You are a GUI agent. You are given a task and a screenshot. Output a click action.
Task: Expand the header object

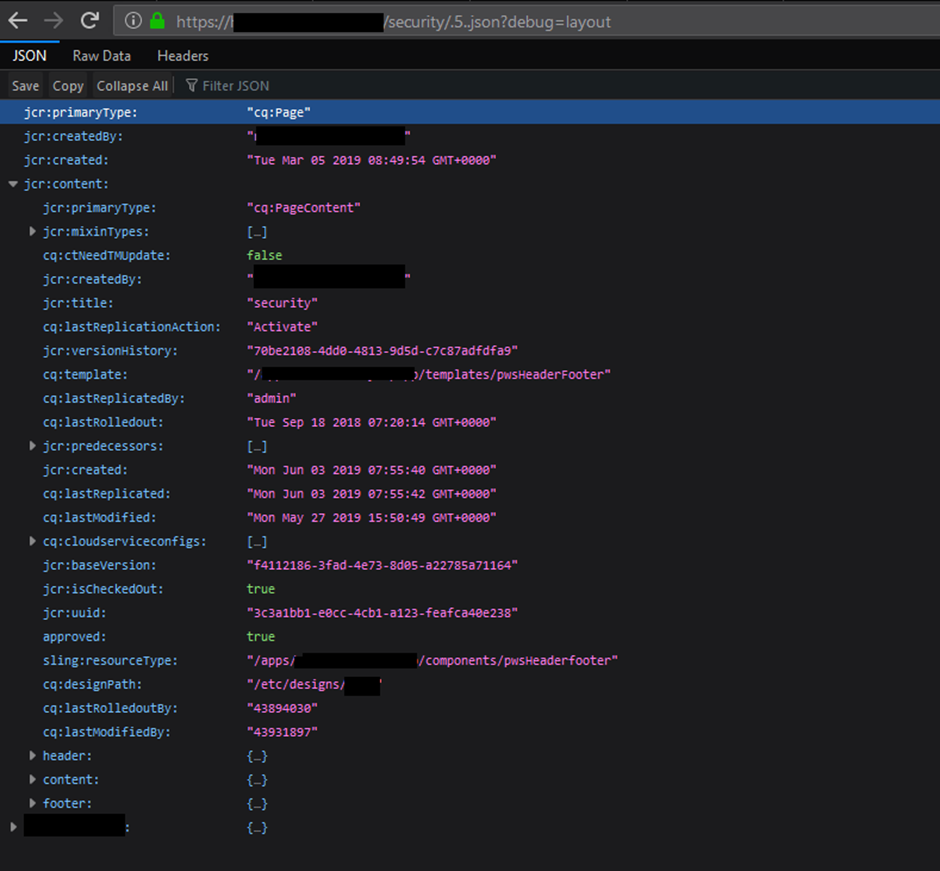click(32, 756)
